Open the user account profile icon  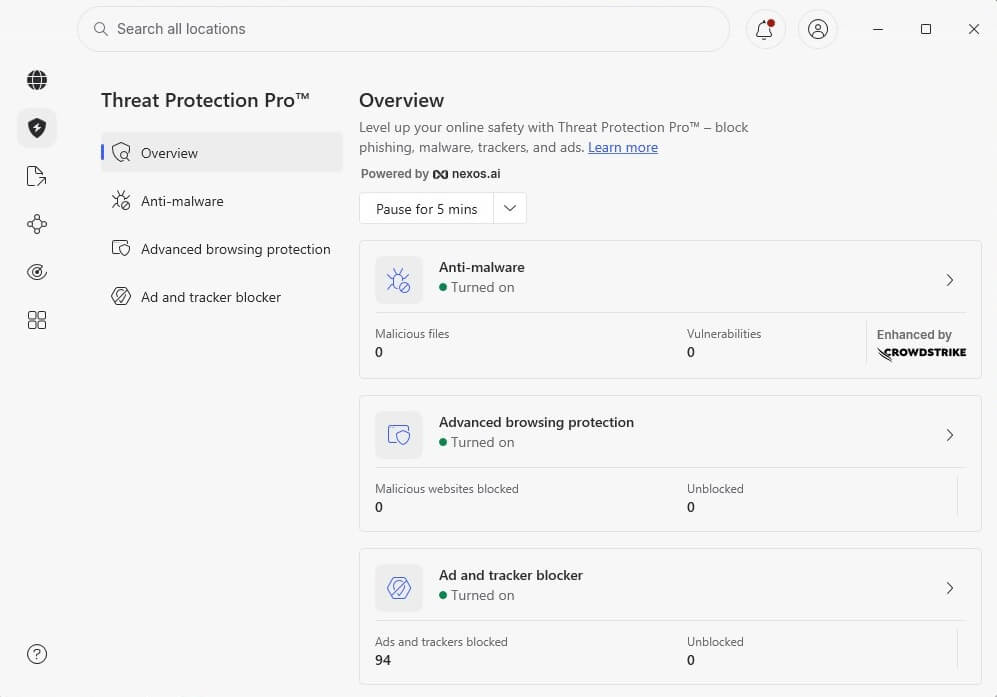[818, 29]
